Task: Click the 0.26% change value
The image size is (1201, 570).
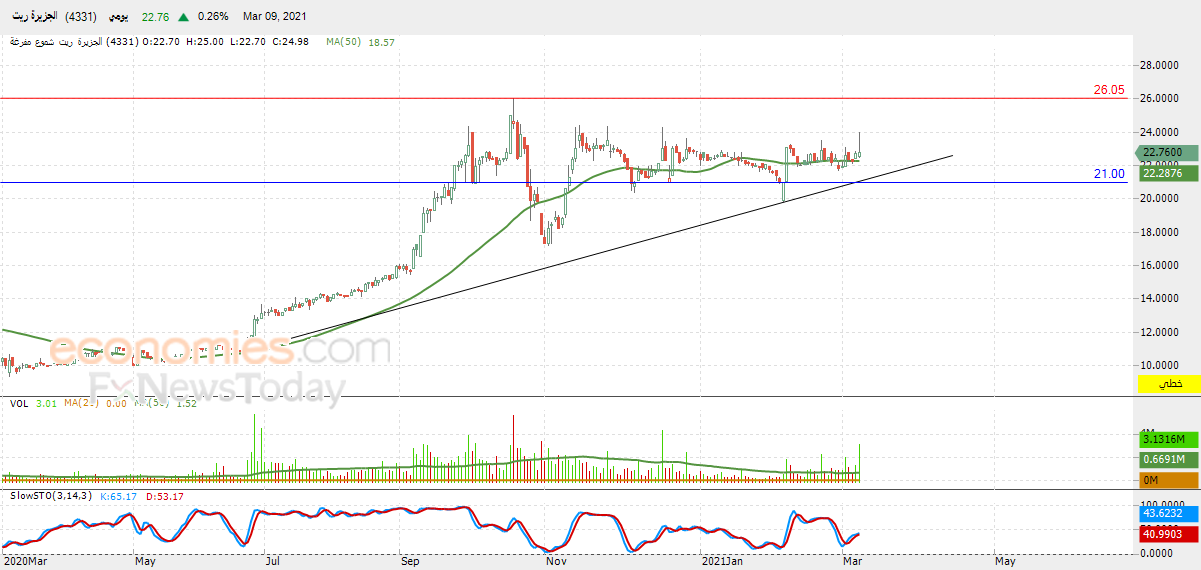Action: tap(213, 16)
